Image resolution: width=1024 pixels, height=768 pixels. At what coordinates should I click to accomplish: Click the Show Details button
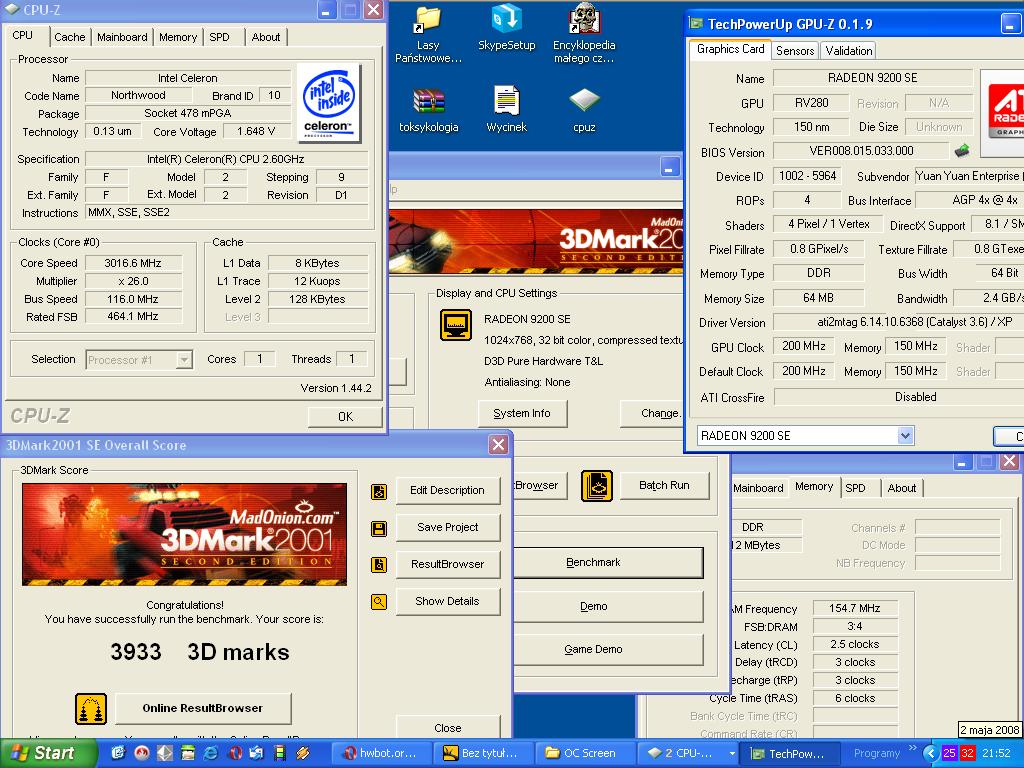tap(447, 601)
